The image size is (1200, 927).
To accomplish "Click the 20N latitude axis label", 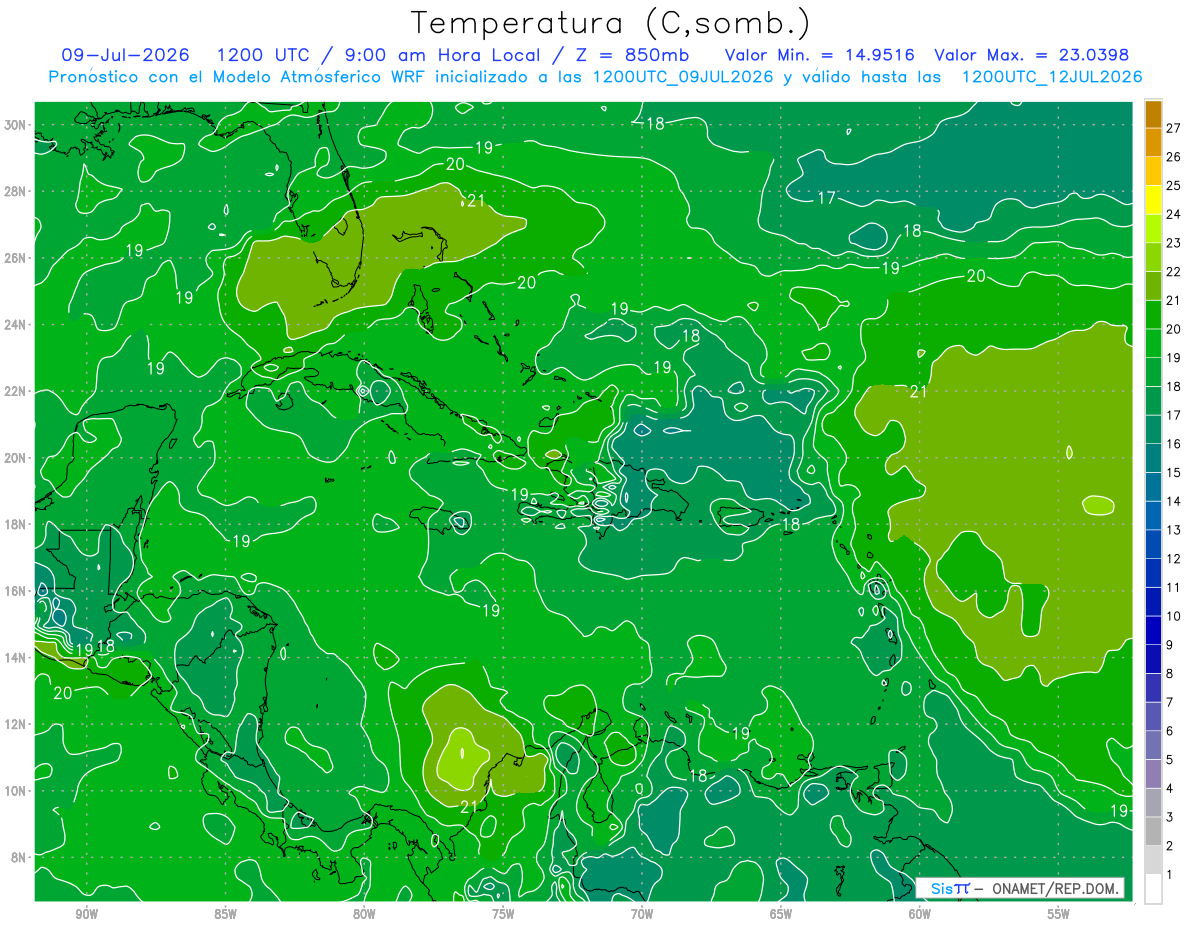I will coord(17,458).
